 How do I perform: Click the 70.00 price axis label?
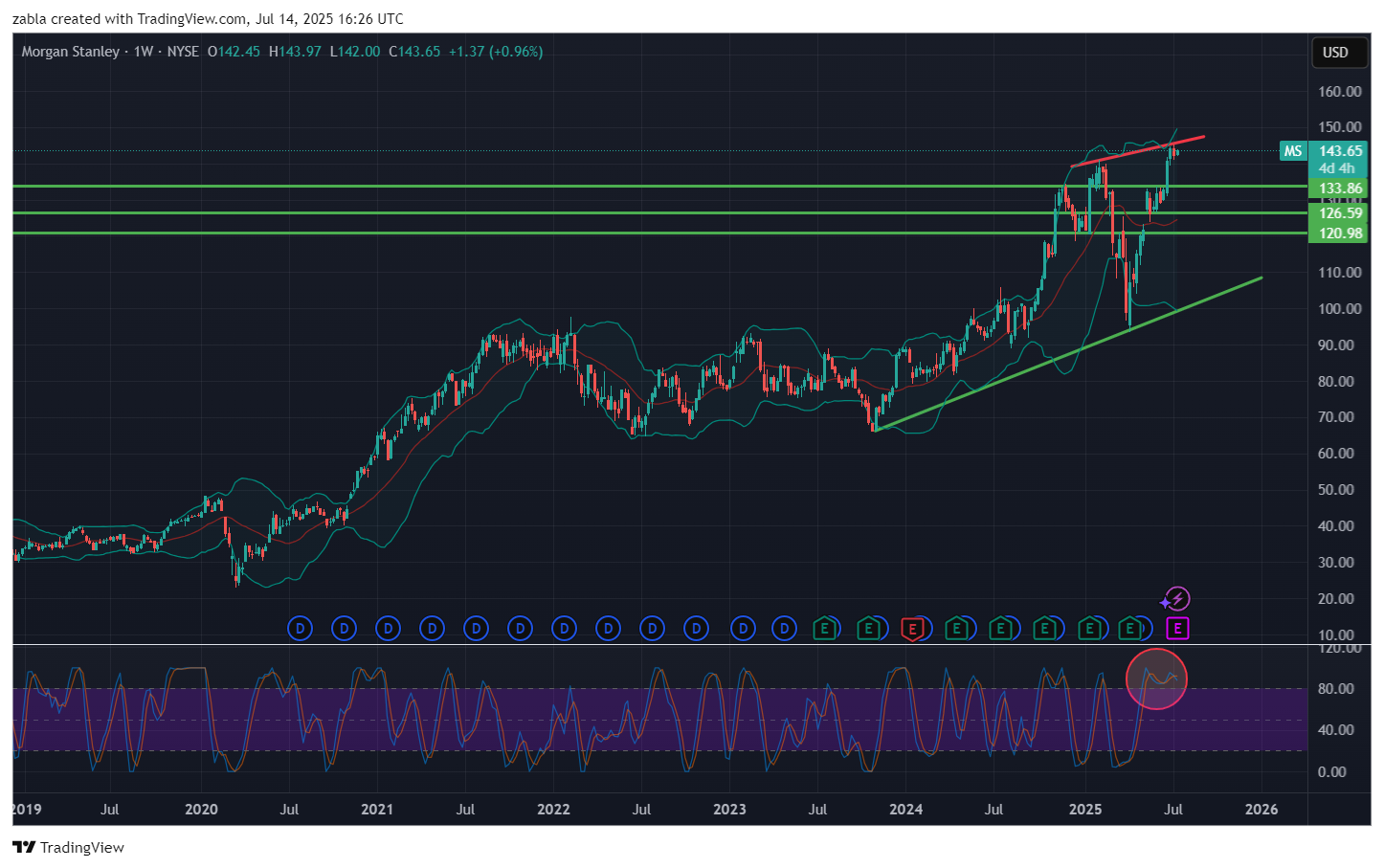[x=1336, y=417]
